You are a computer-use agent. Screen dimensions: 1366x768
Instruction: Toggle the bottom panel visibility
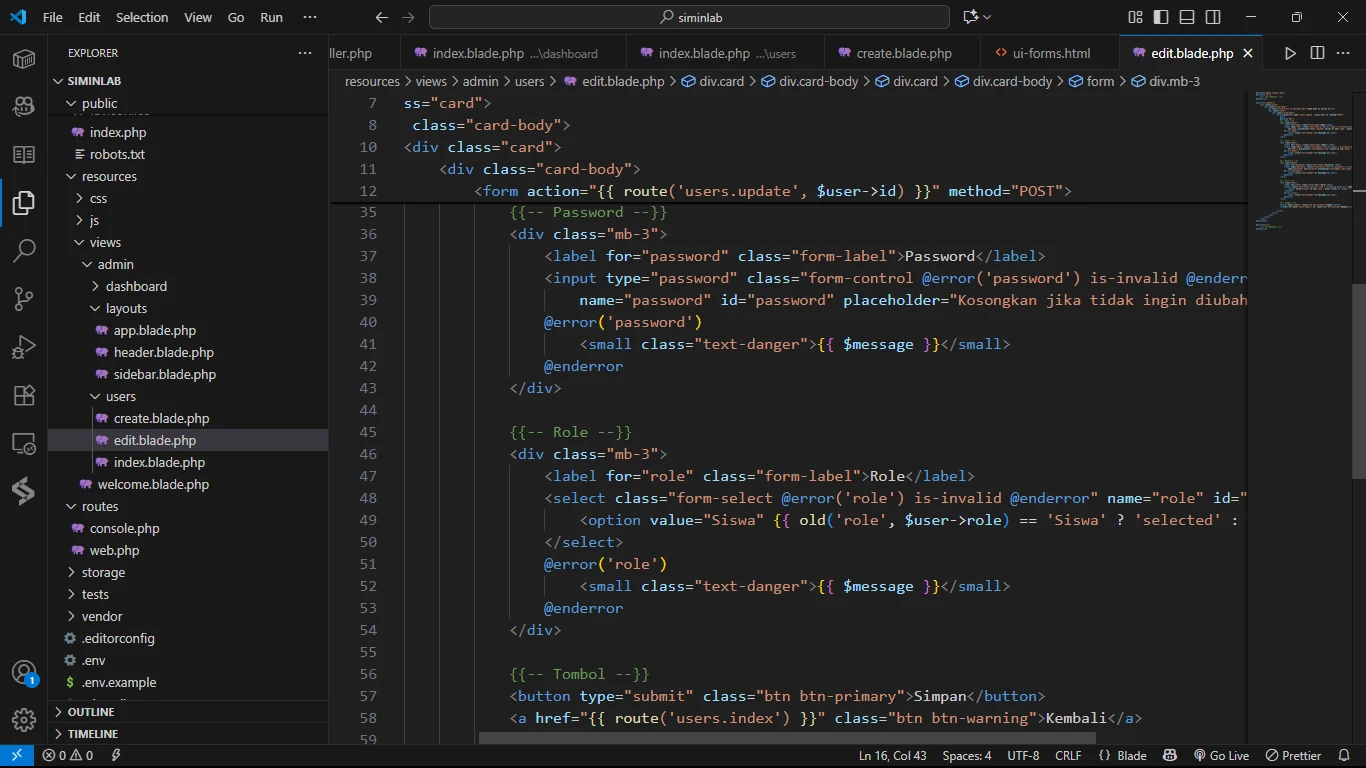(x=1187, y=17)
